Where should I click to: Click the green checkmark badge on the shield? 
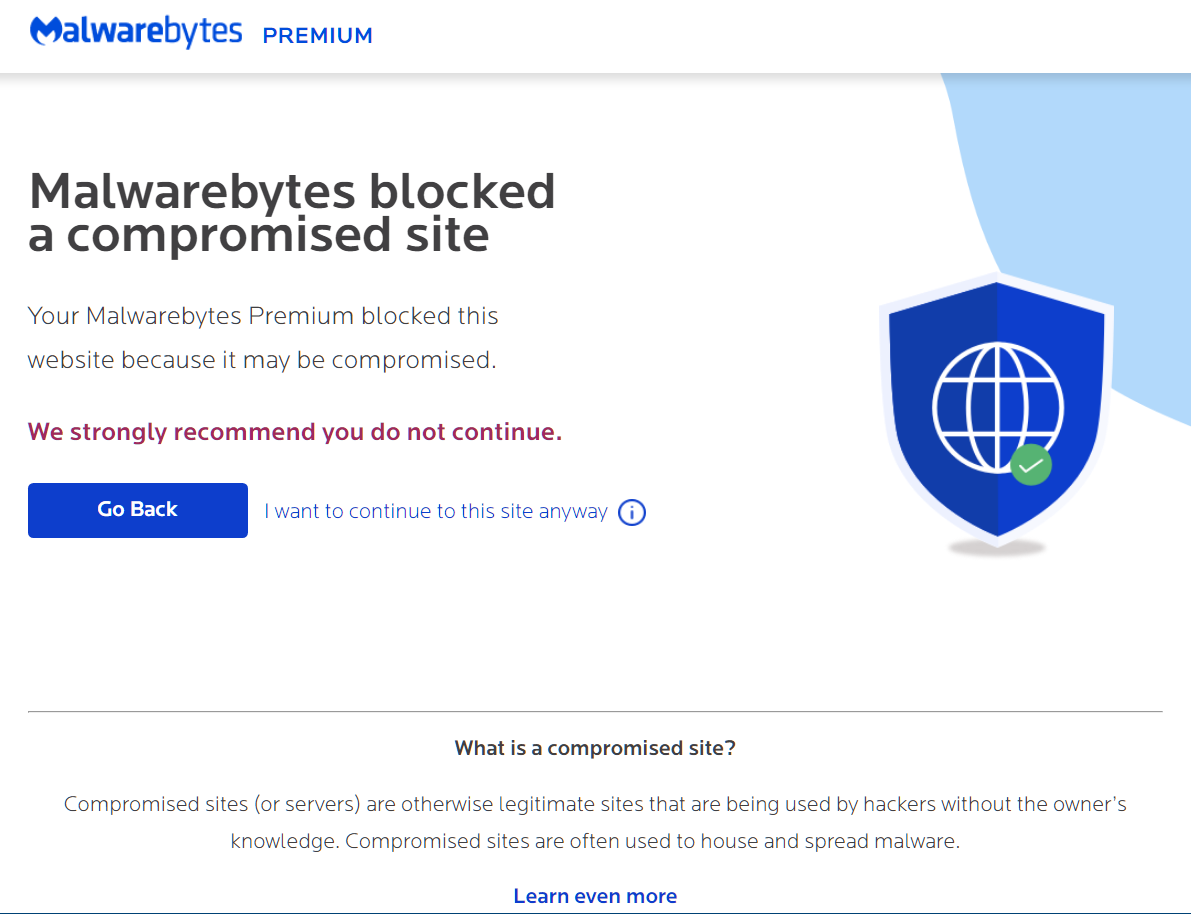(1030, 465)
